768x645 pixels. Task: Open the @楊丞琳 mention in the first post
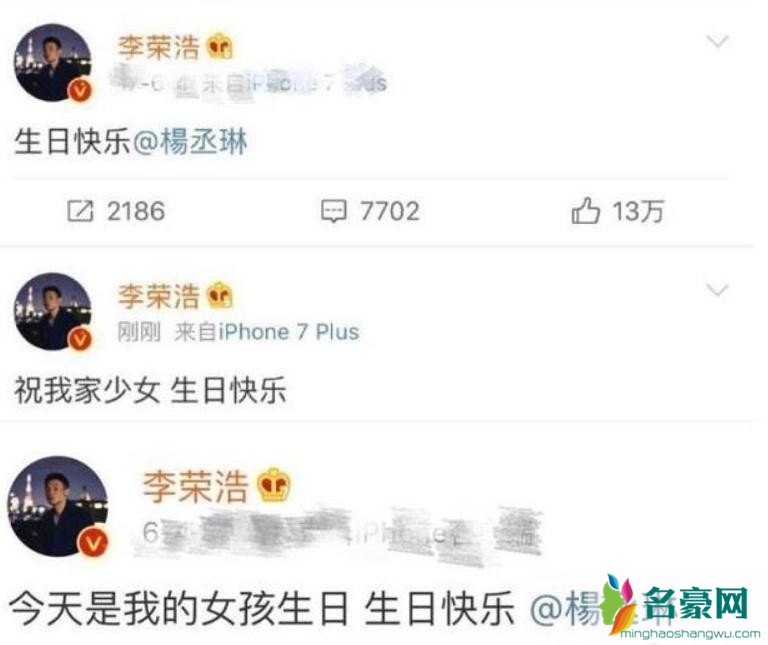[x=190, y=142]
